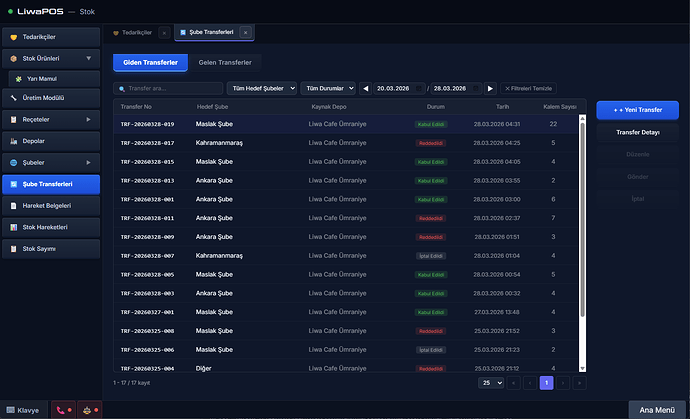Click the red phone icon in bottom bar
The height and width of the screenshot is (419, 690).
[x=62, y=409]
